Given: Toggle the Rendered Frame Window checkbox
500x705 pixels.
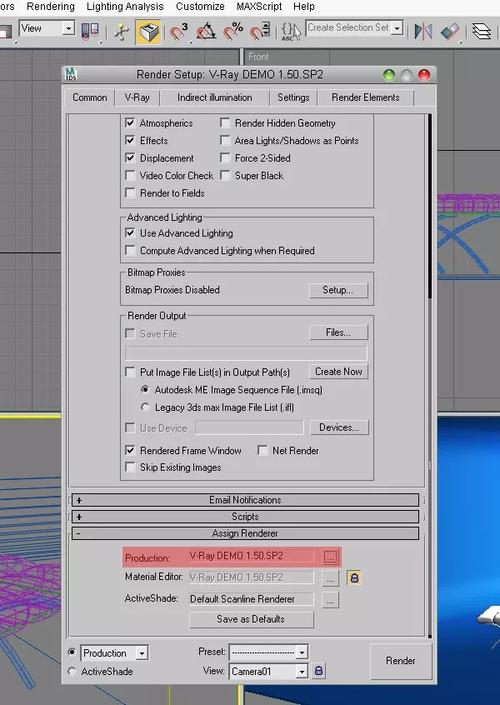Looking at the screenshot, I should click(x=130, y=450).
